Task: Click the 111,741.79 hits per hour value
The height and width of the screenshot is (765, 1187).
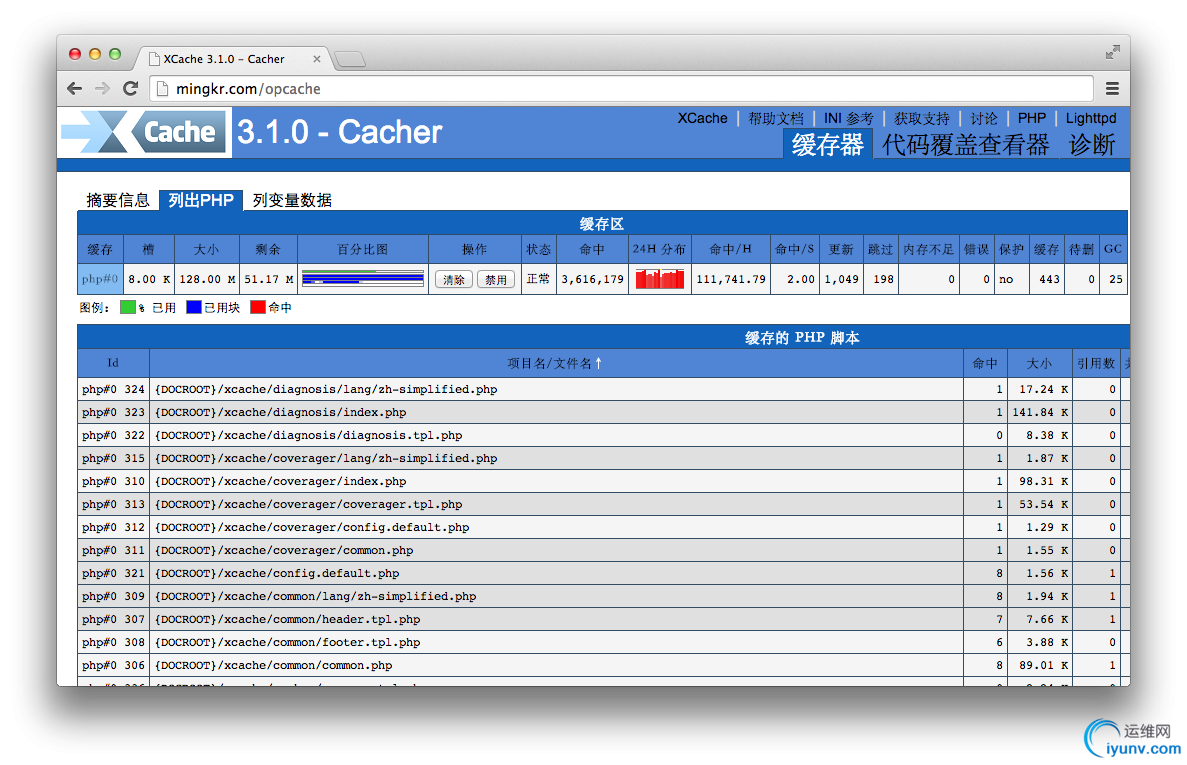Action: pyautogui.click(x=731, y=279)
